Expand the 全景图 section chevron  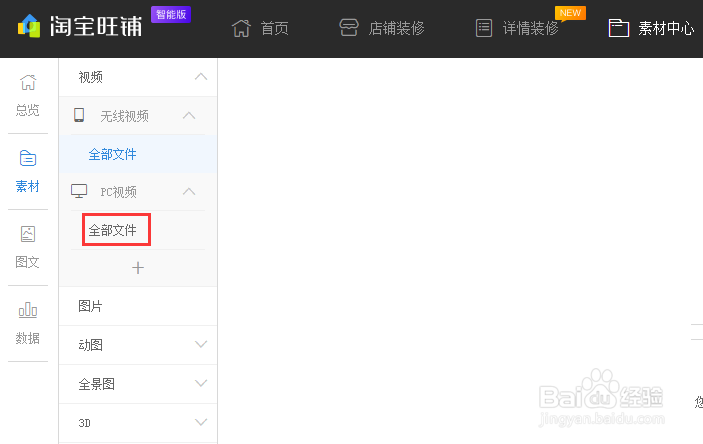pyautogui.click(x=201, y=383)
